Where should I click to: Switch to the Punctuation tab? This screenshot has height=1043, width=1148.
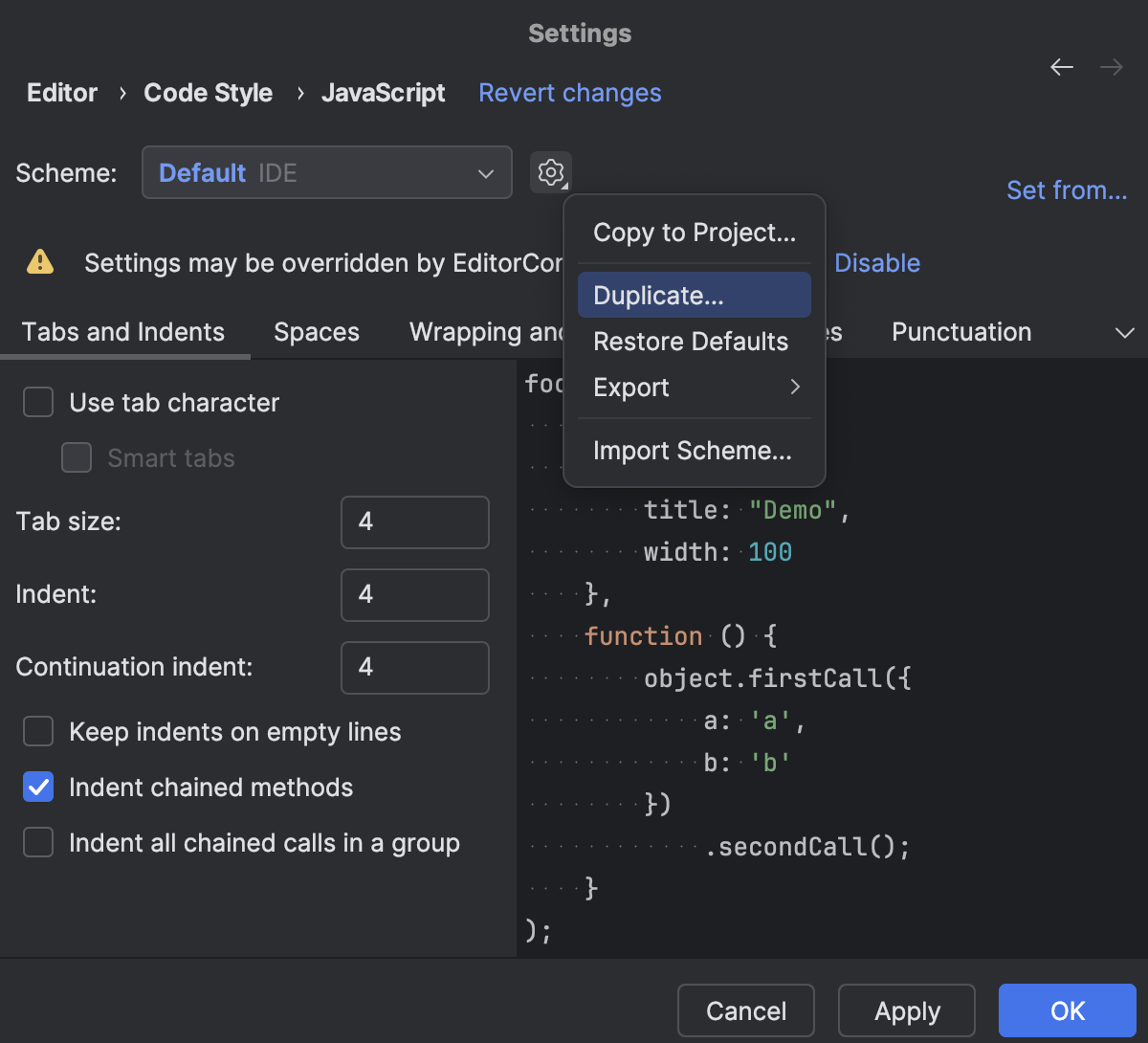pos(961,332)
